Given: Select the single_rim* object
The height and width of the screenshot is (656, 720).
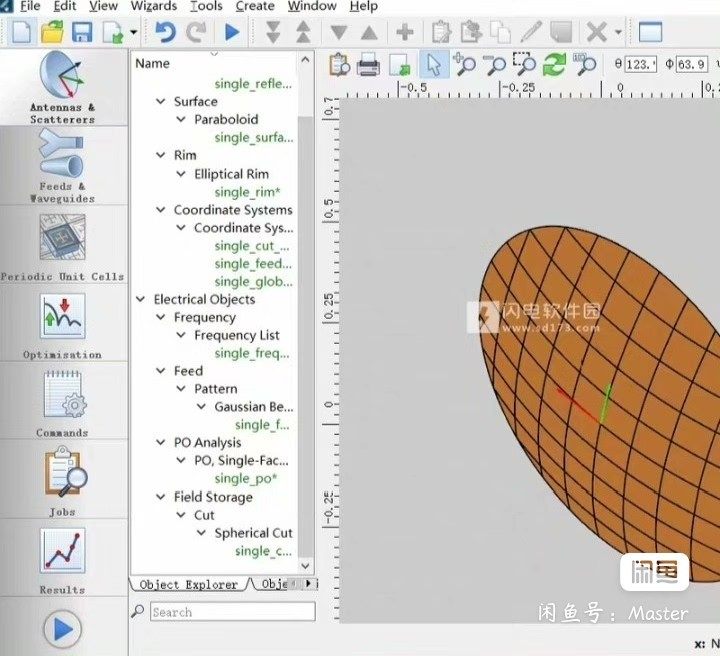Looking at the screenshot, I should coord(246,192).
